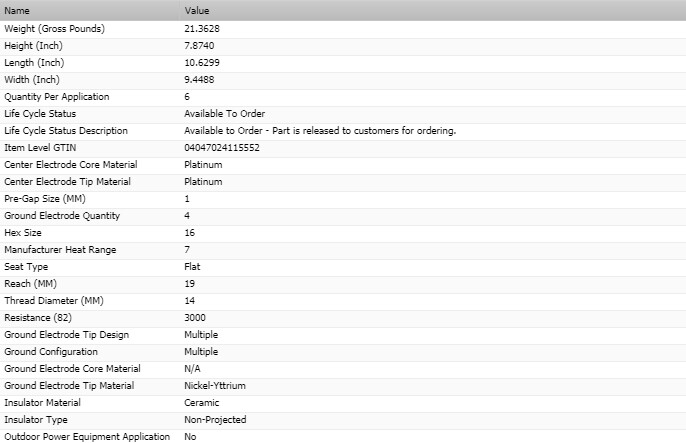The width and height of the screenshot is (686, 443).
Task: Select the Hex Size row
Action: pos(343,234)
